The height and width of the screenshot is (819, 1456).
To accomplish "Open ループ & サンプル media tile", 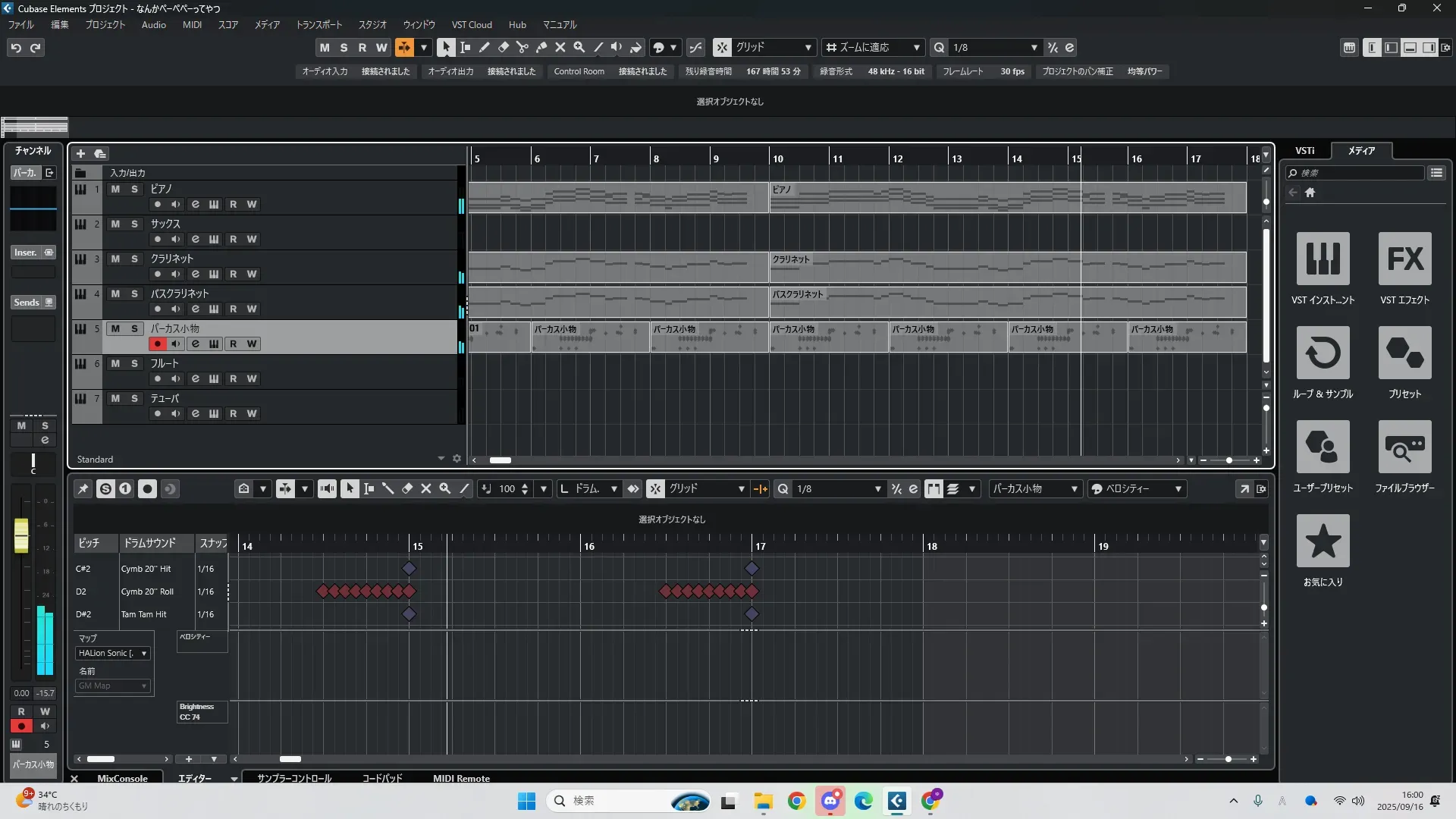I will [x=1323, y=353].
